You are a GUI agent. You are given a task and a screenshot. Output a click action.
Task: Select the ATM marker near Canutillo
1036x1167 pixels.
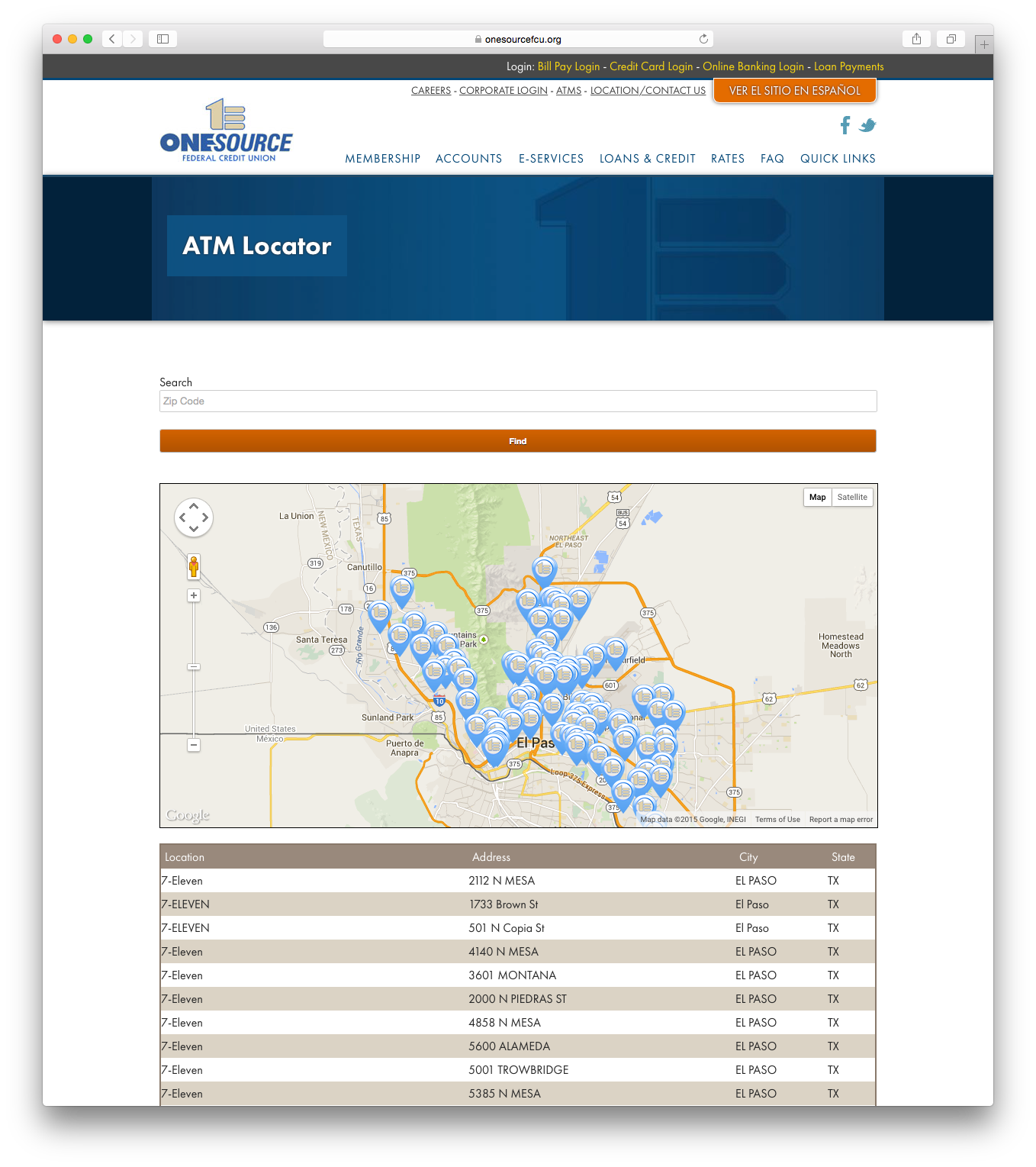coord(402,591)
